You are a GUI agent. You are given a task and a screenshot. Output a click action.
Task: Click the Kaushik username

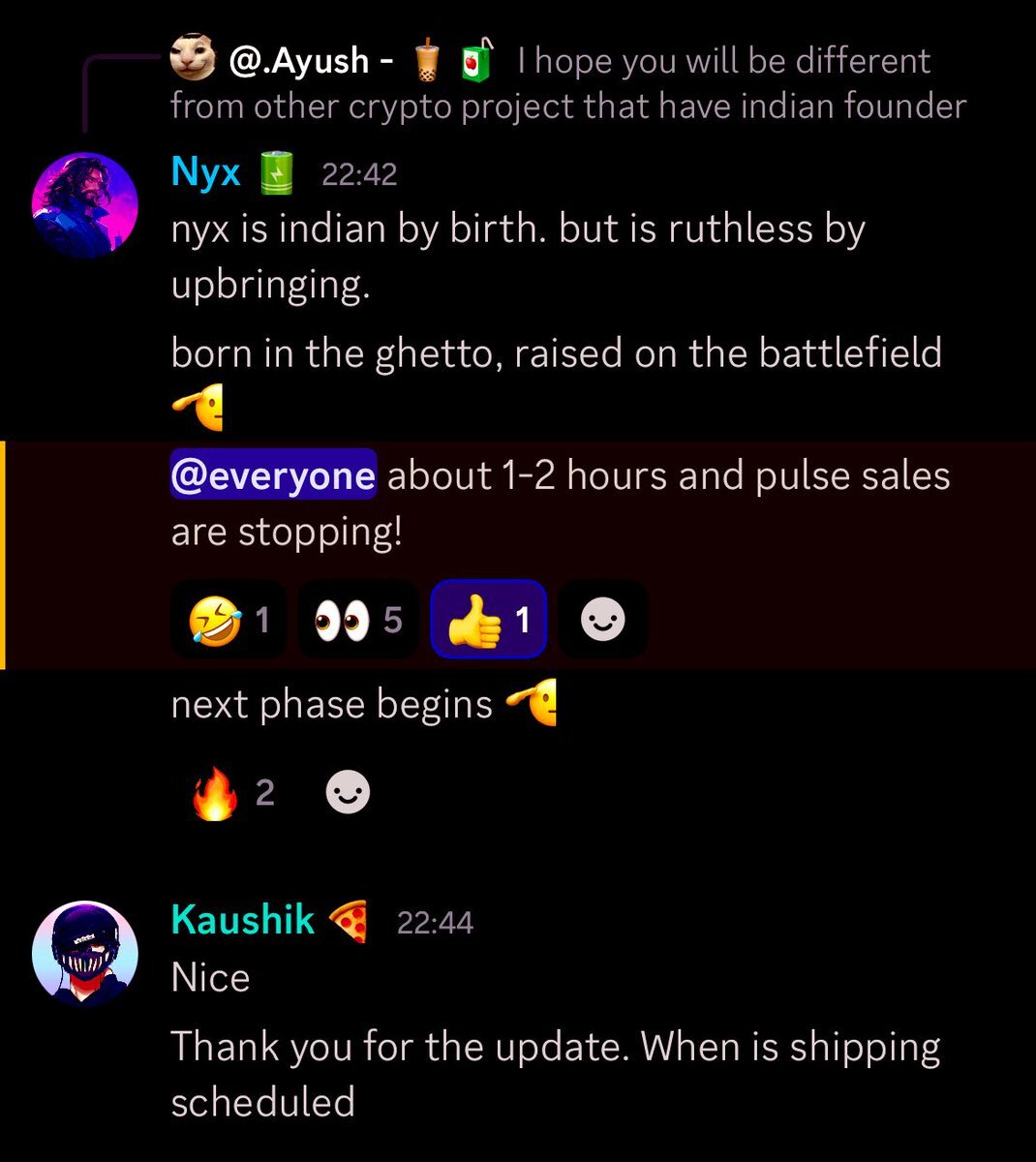242,920
